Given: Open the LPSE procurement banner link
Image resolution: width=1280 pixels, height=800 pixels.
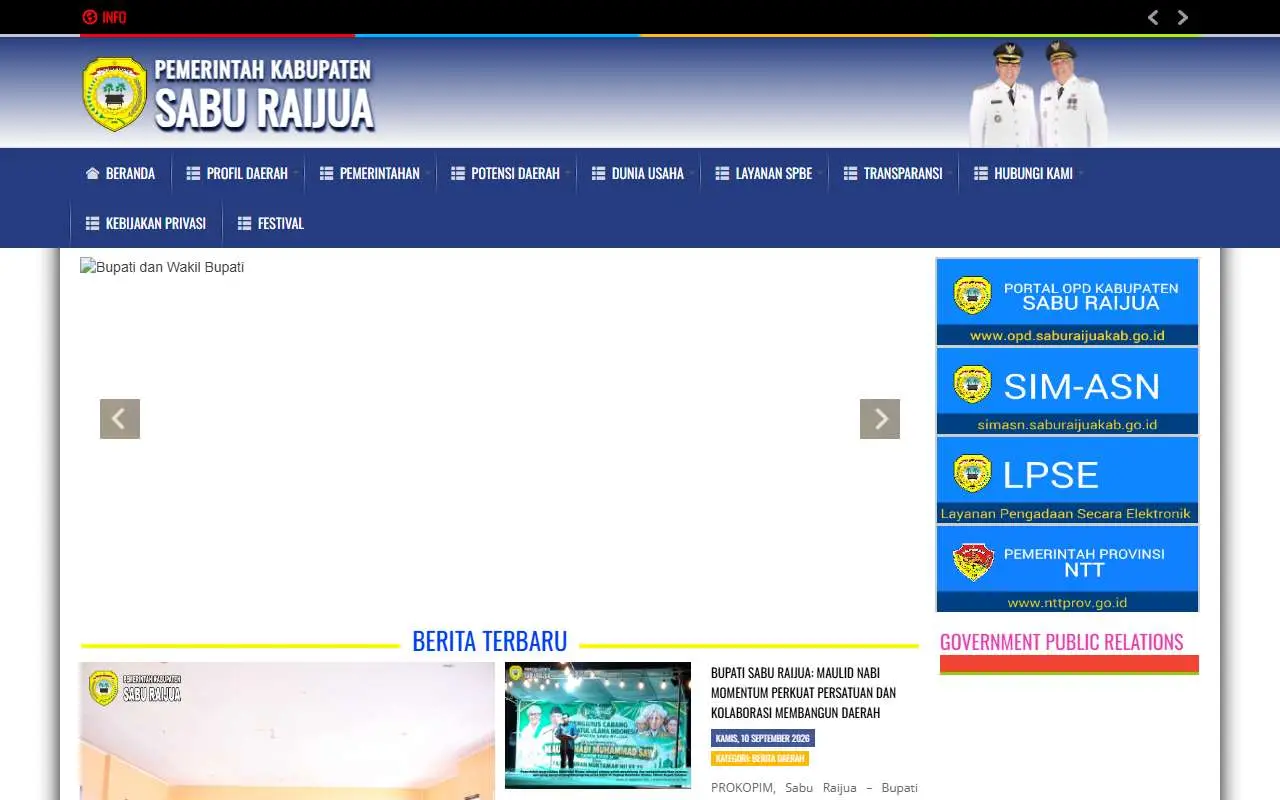Looking at the screenshot, I should pyautogui.click(x=1067, y=480).
